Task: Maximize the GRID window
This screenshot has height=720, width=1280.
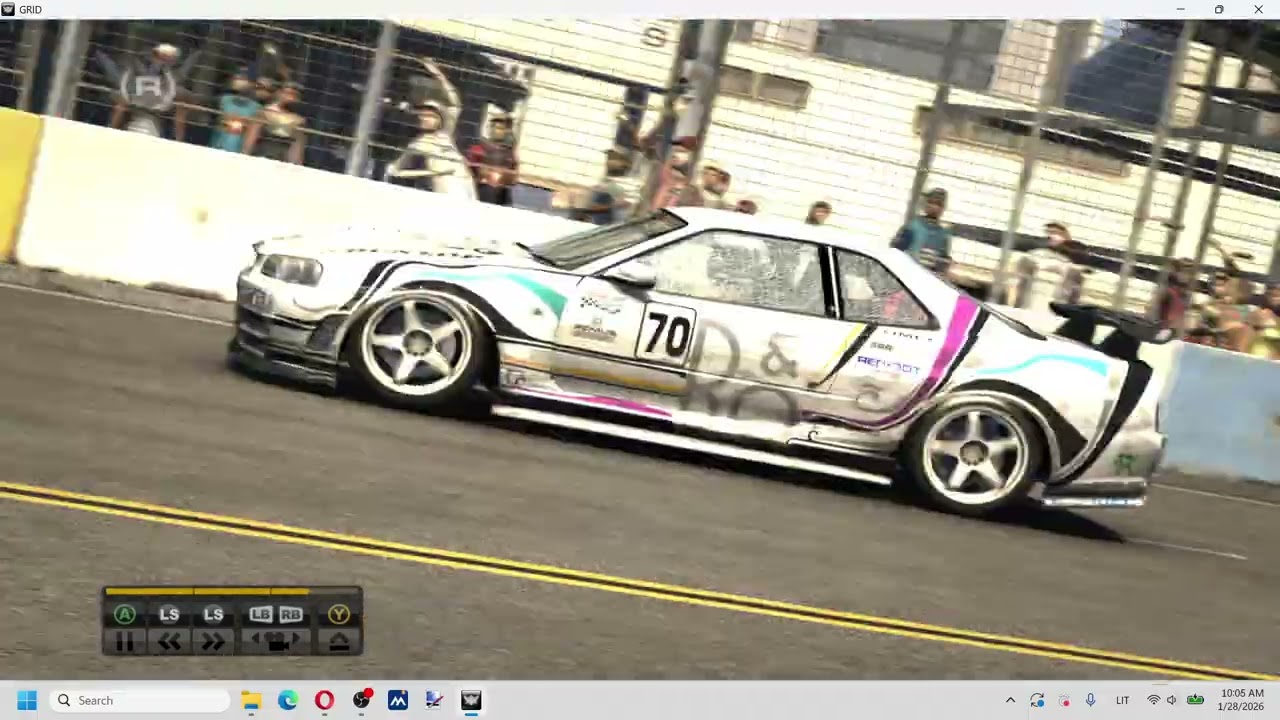Action: (x=1219, y=10)
